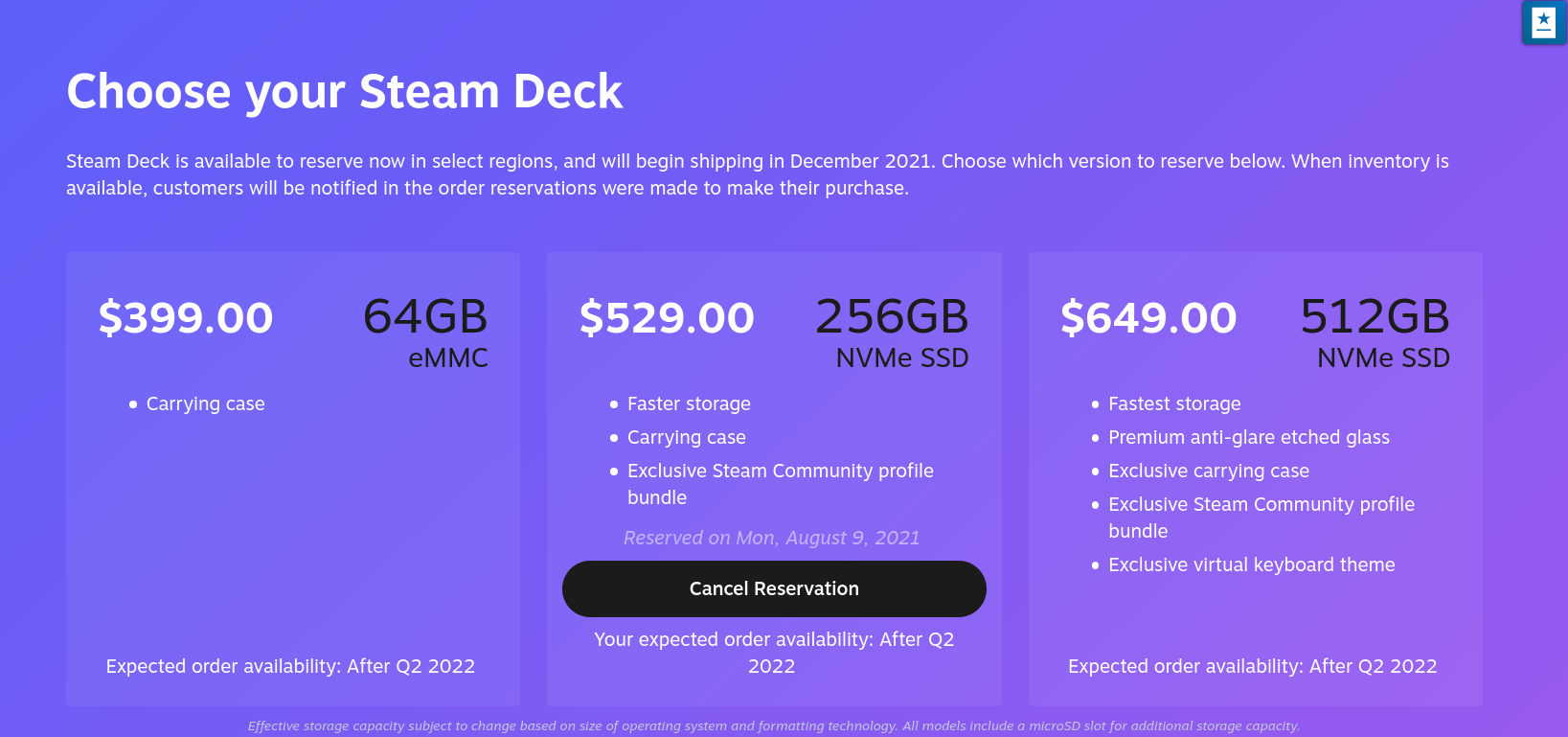Image resolution: width=1568 pixels, height=737 pixels.
Task: Click the "Exclusive carrying case" feature
Action: pyautogui.click(x=1208, y=471)
